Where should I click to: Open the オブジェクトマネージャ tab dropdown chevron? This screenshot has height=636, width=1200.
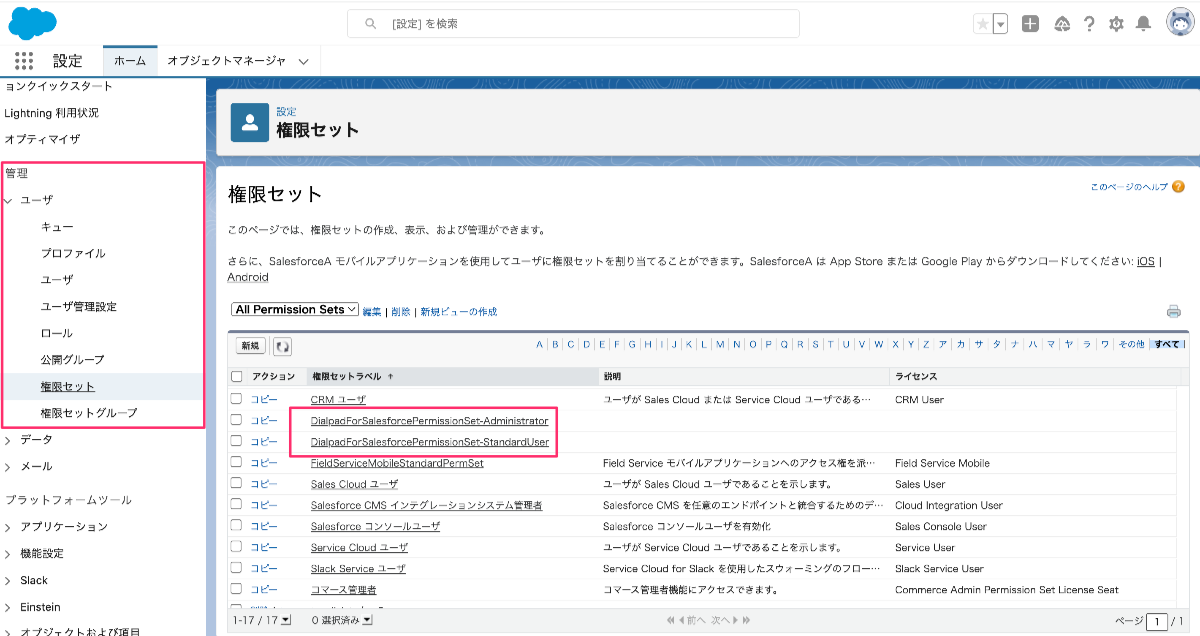[x=303, y=61]
